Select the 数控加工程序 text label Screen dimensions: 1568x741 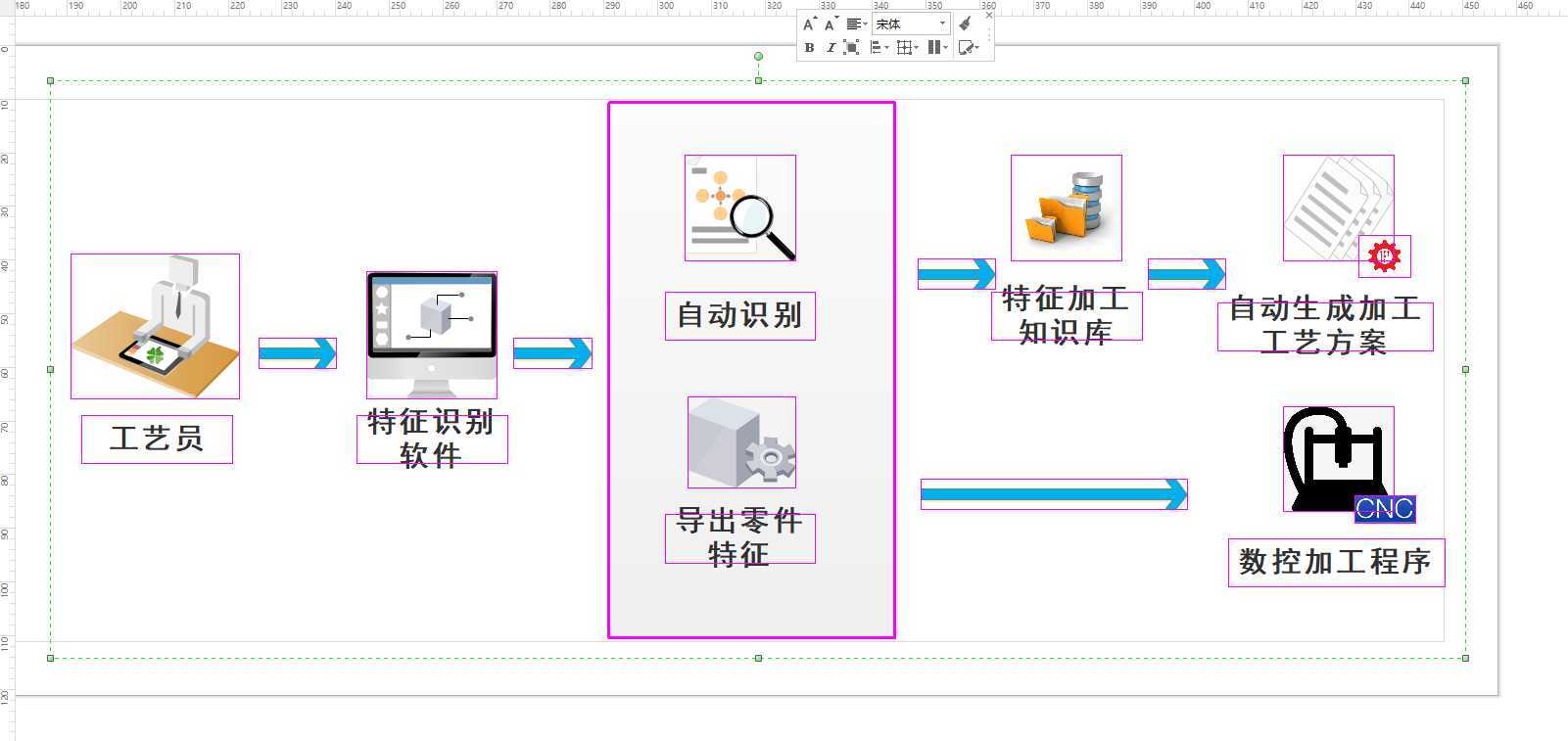pyautogui.click(x=1336, y=562)
